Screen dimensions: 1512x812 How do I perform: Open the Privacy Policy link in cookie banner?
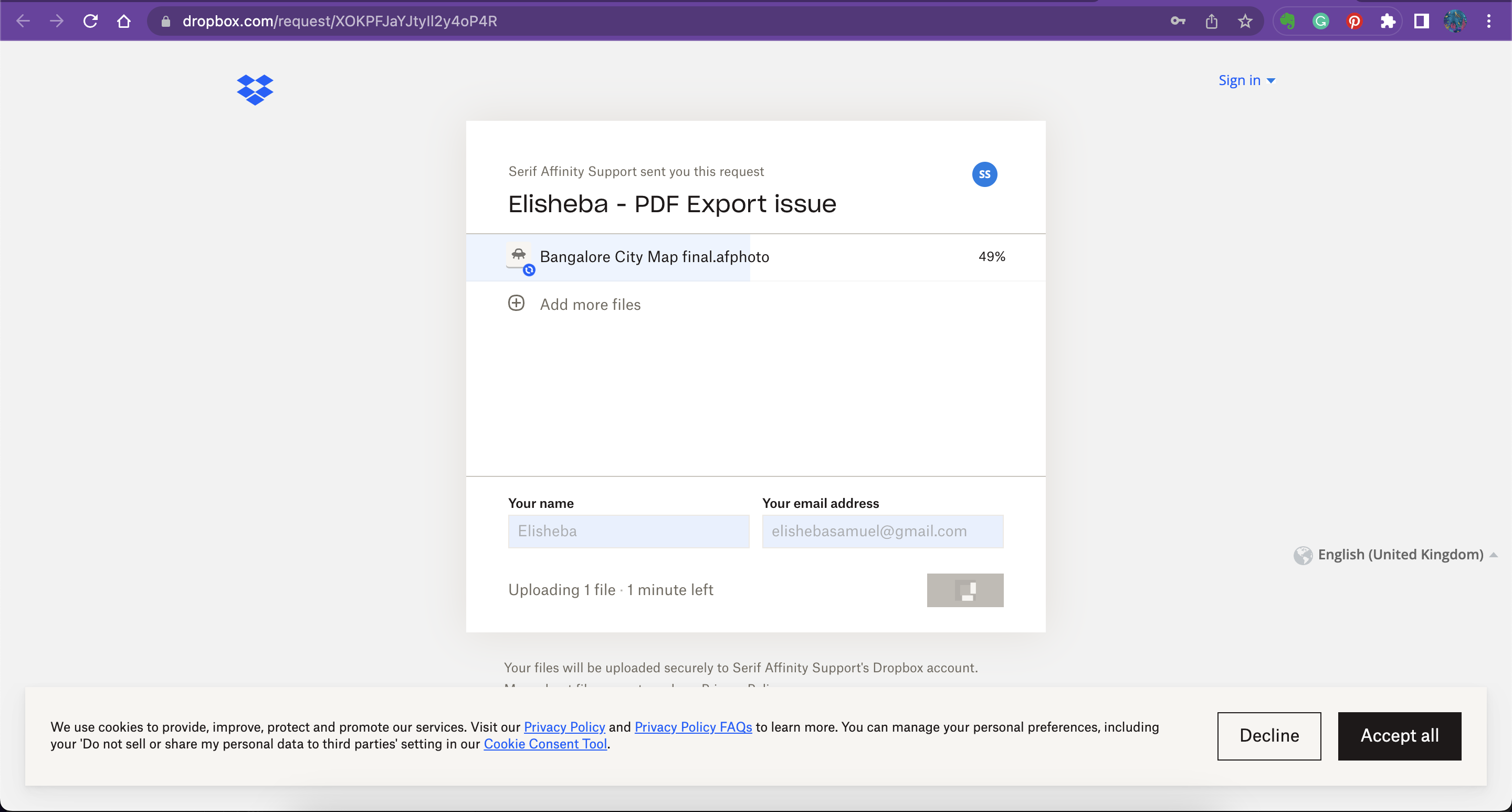point(564,726)
